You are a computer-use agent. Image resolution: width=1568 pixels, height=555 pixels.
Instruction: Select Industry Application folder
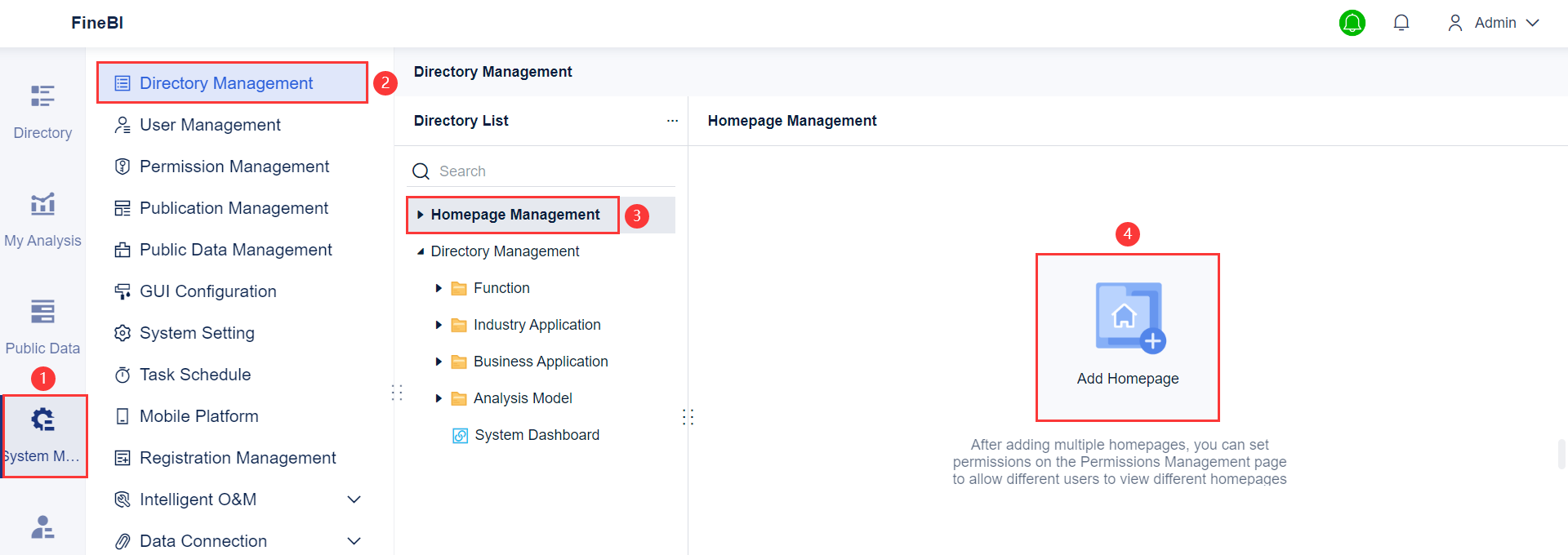(x=537, y=325)
